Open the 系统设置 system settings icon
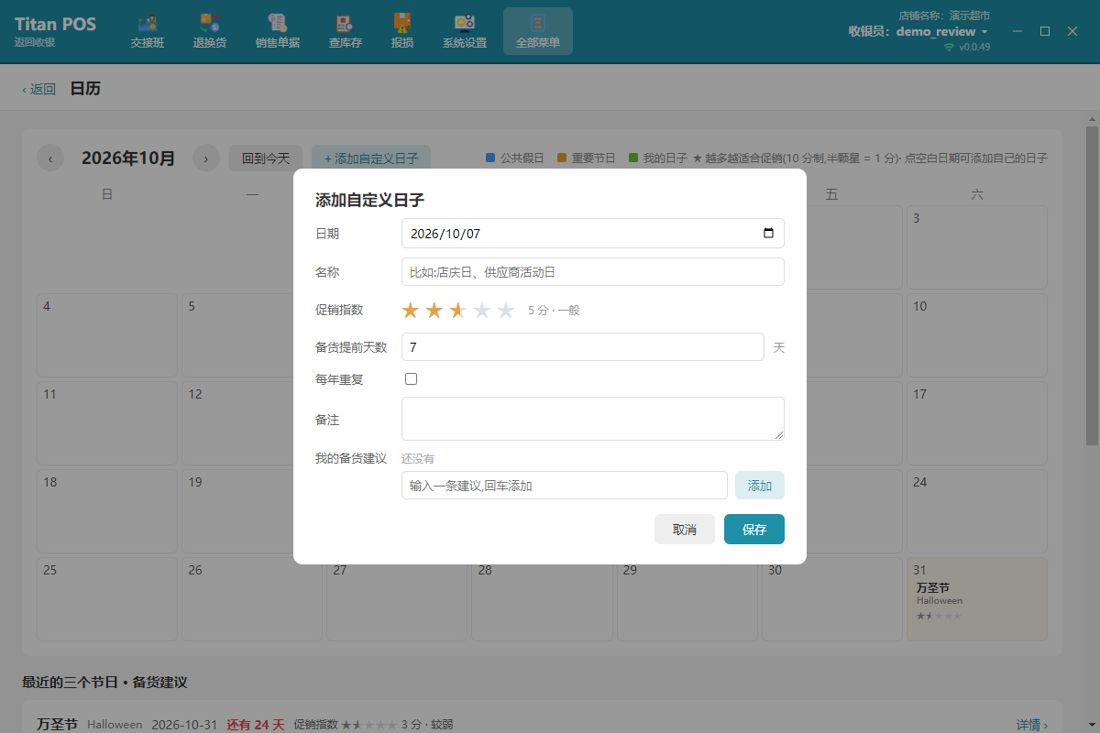The width and height of the screenshot is (1100, 733). (x=464, y=32)
